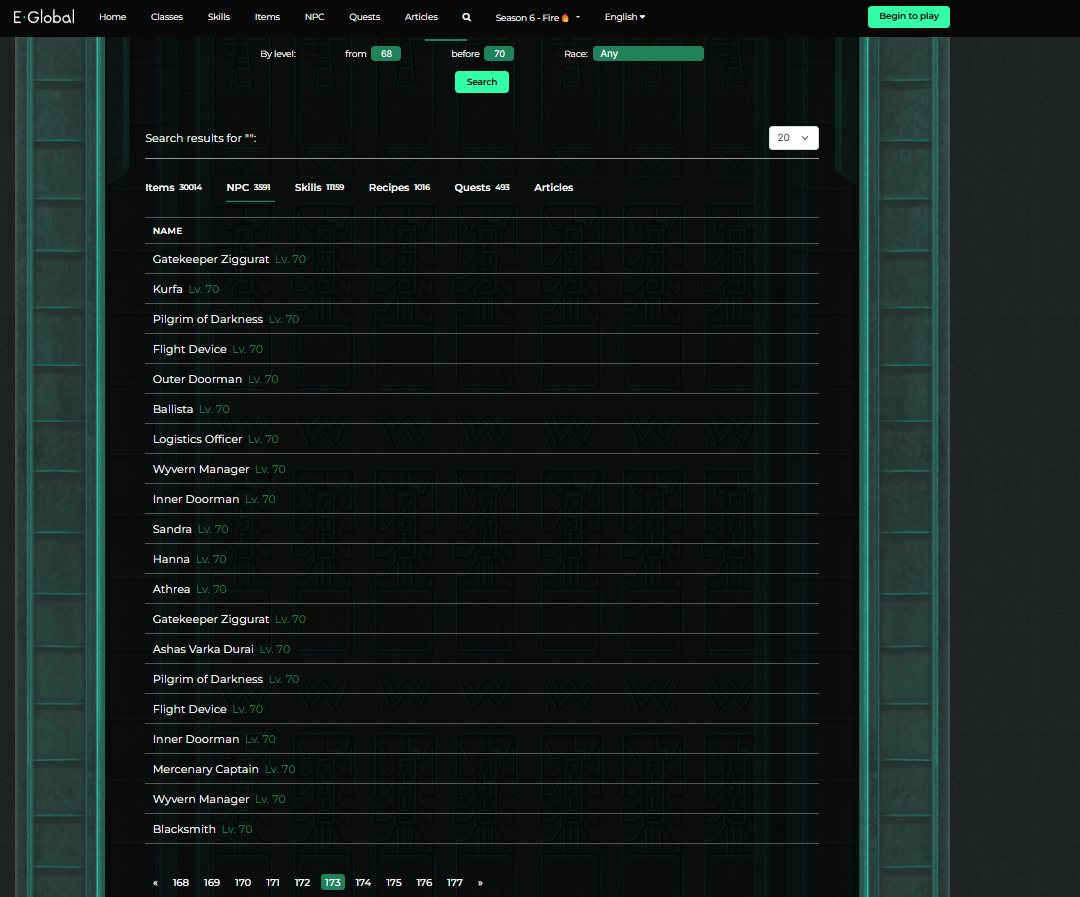Switch to the Skills results tab
This screenshot has width=1080, height=897.
click(x=308, y=188)
